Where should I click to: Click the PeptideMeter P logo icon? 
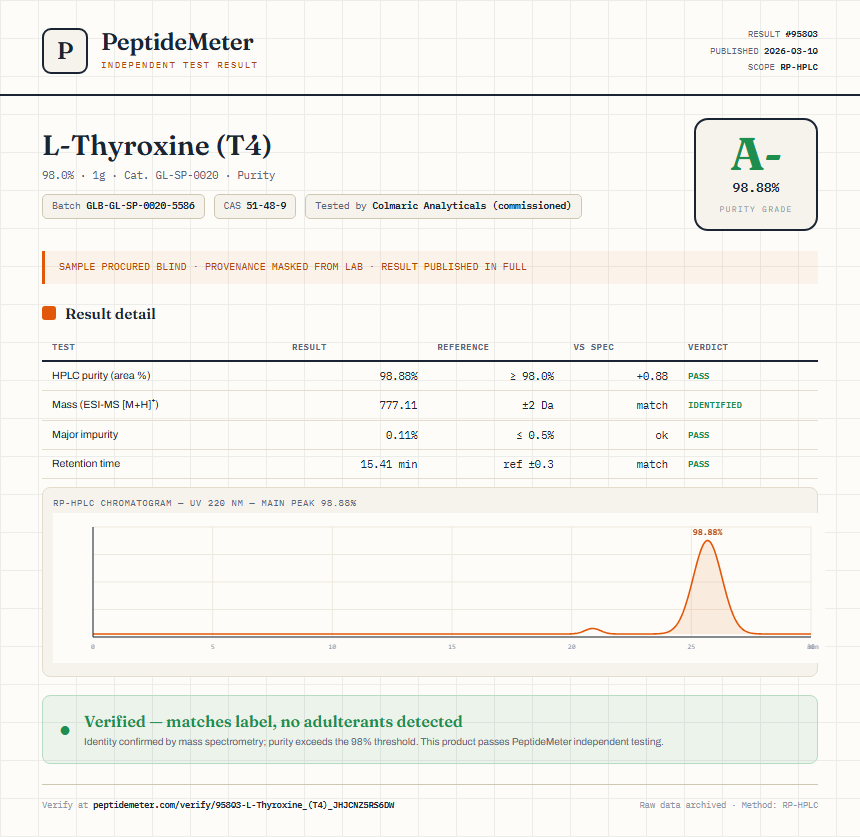65,50
